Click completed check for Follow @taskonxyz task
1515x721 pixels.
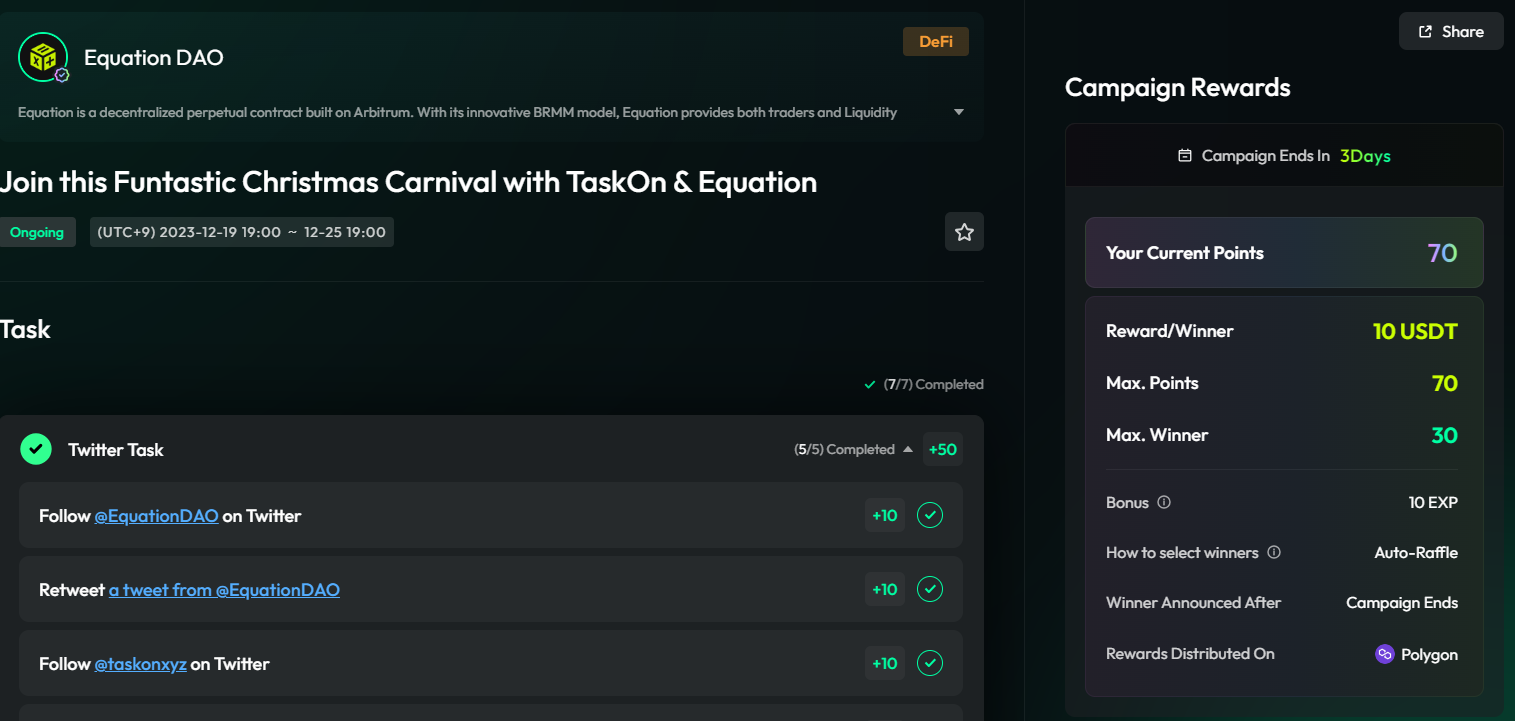click(930, 664)
